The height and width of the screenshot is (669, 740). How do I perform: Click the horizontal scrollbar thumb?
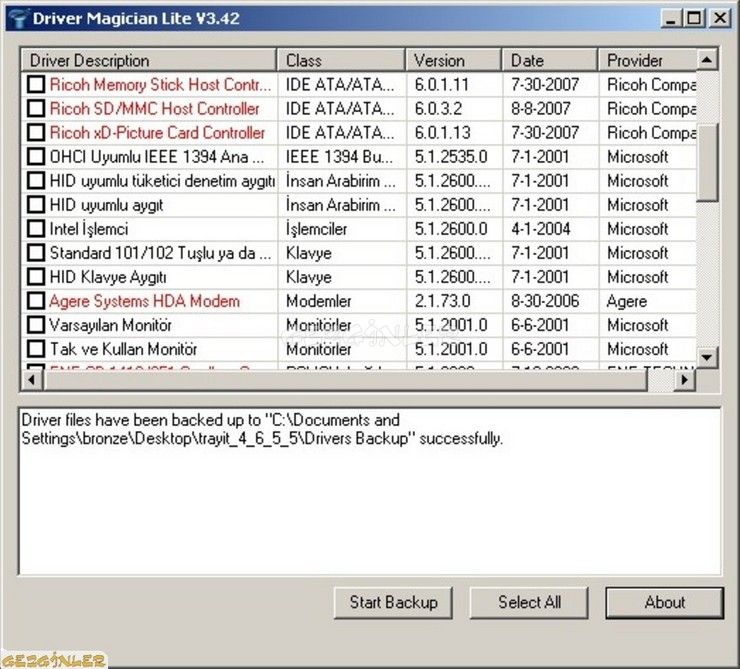(x=345, y=380)
